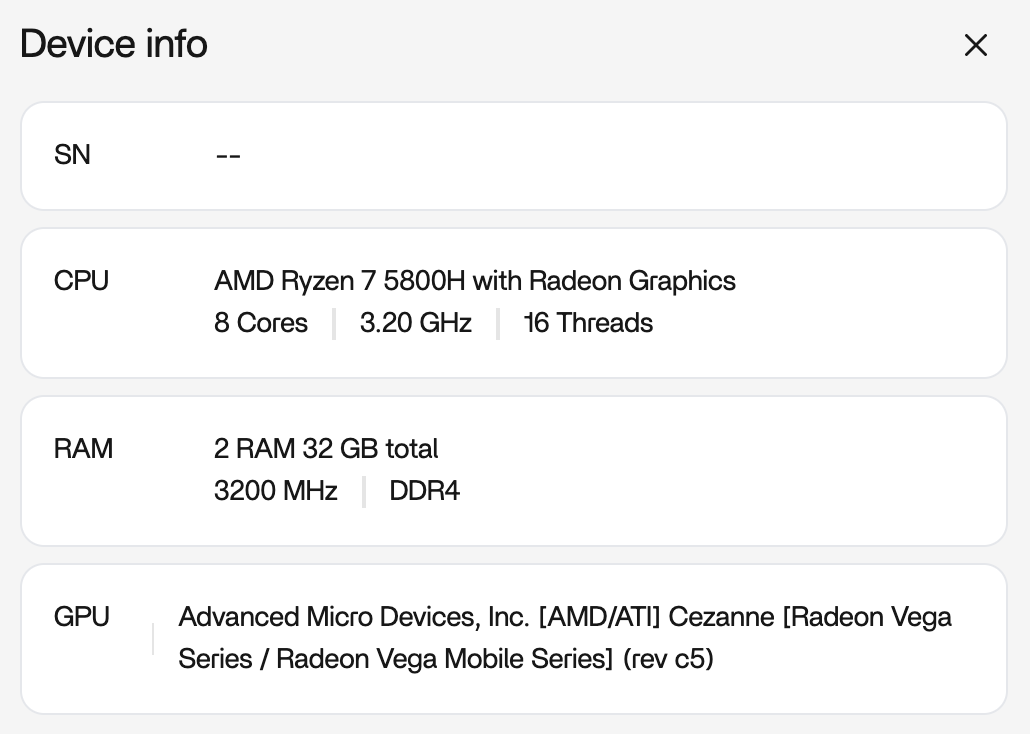Image resolution: width=1030 pixels, height=734 pixels.
Task: Click the empty serial number value
Action: [x=228, y=155]
